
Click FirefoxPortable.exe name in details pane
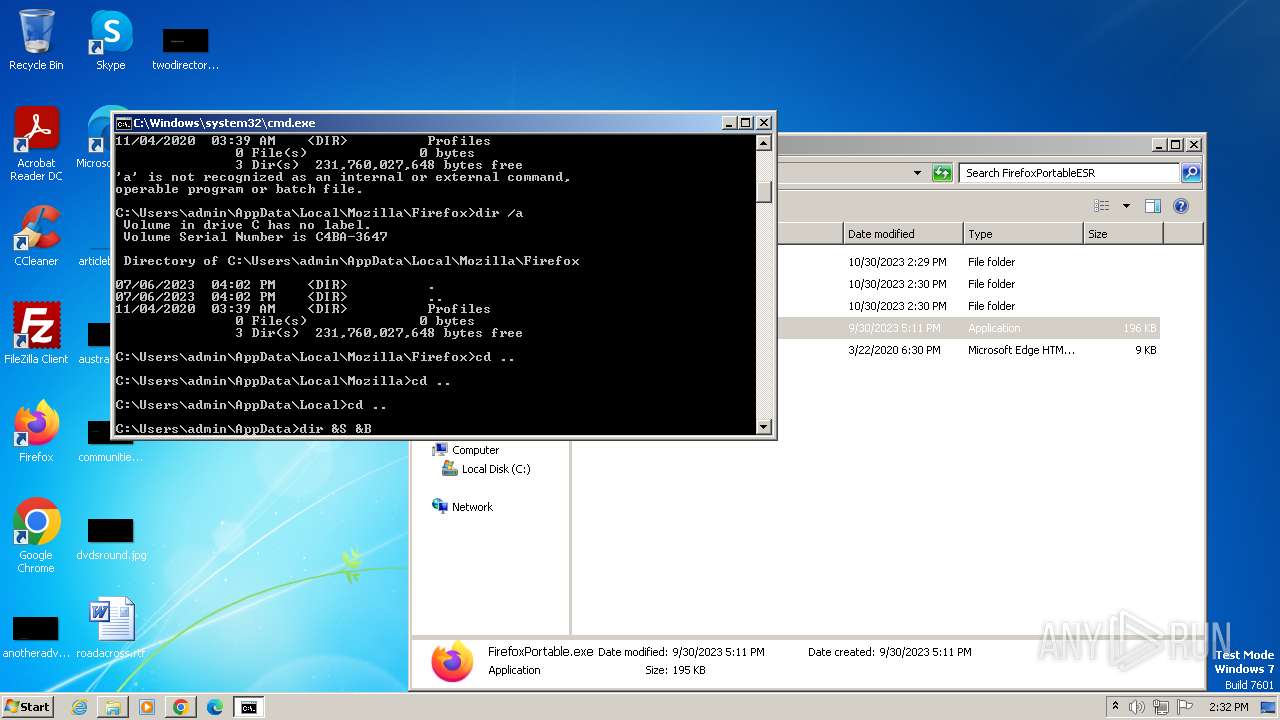point(541,652)
